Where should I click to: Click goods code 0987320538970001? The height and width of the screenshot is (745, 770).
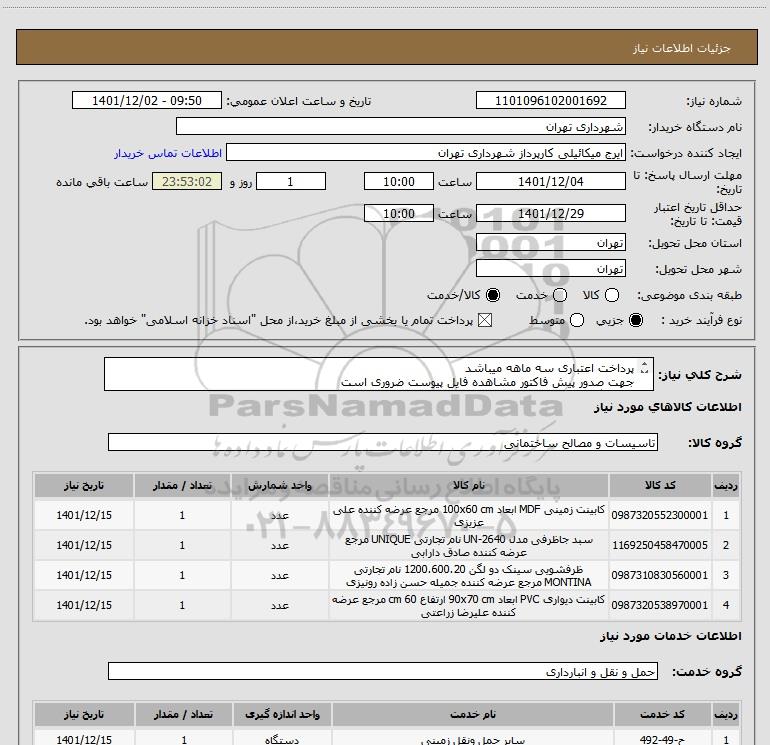(x=660, y=605)
